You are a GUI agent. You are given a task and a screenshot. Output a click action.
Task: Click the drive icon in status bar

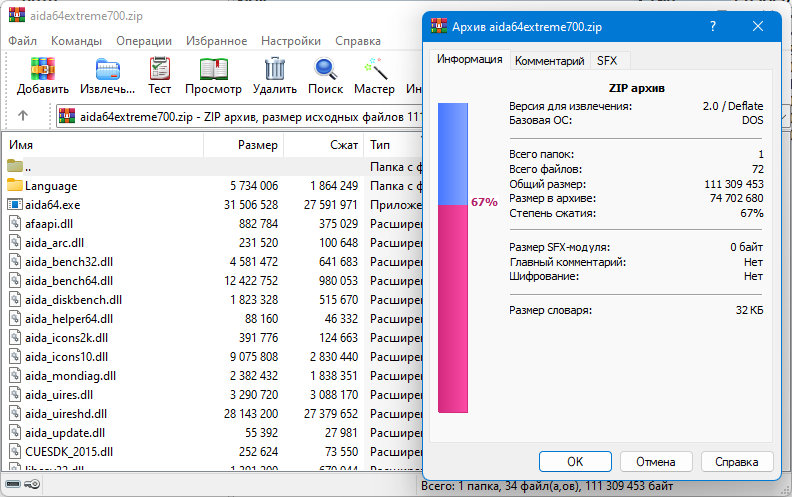tap(13, 484)
